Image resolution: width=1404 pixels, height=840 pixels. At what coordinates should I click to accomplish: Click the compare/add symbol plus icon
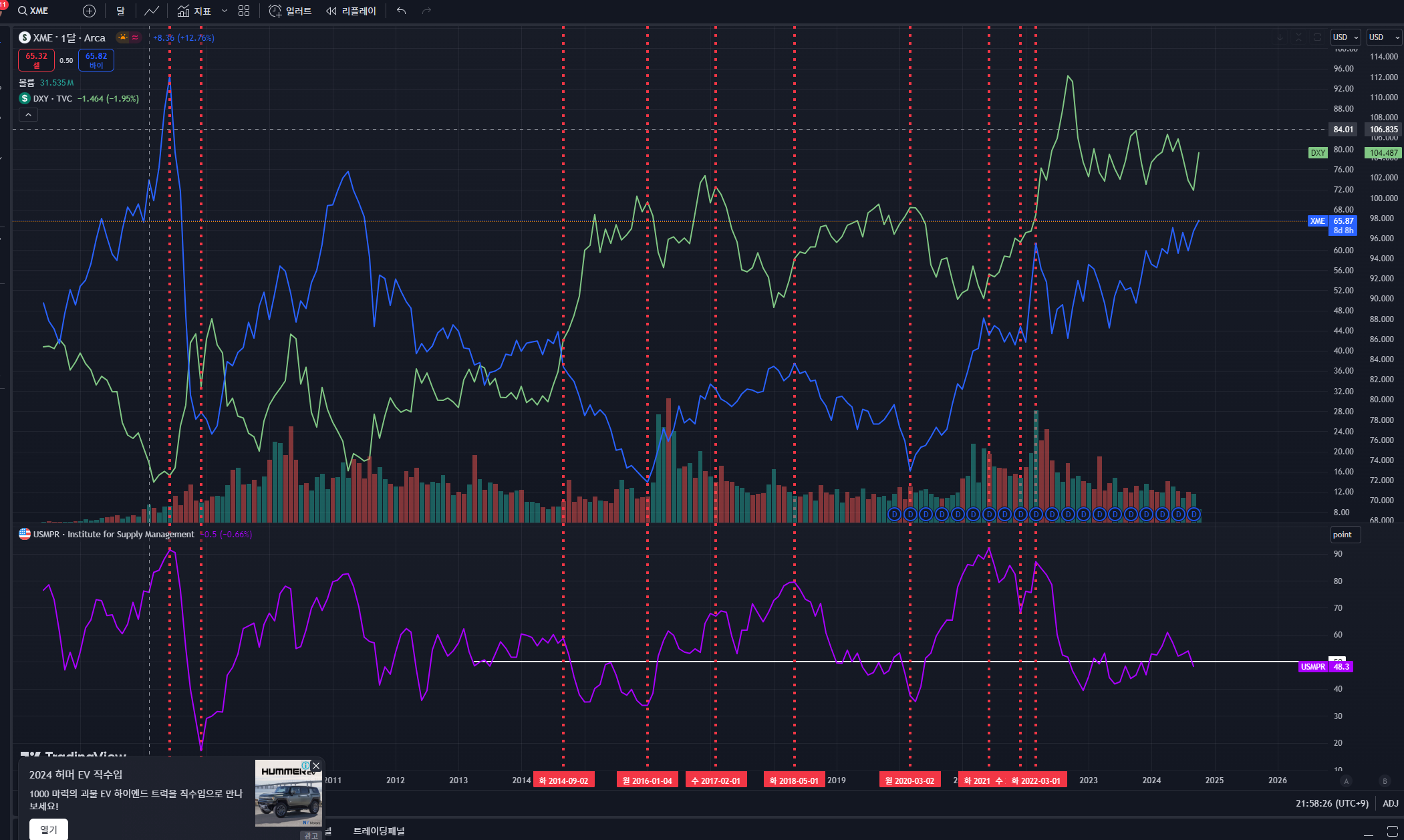89,11
